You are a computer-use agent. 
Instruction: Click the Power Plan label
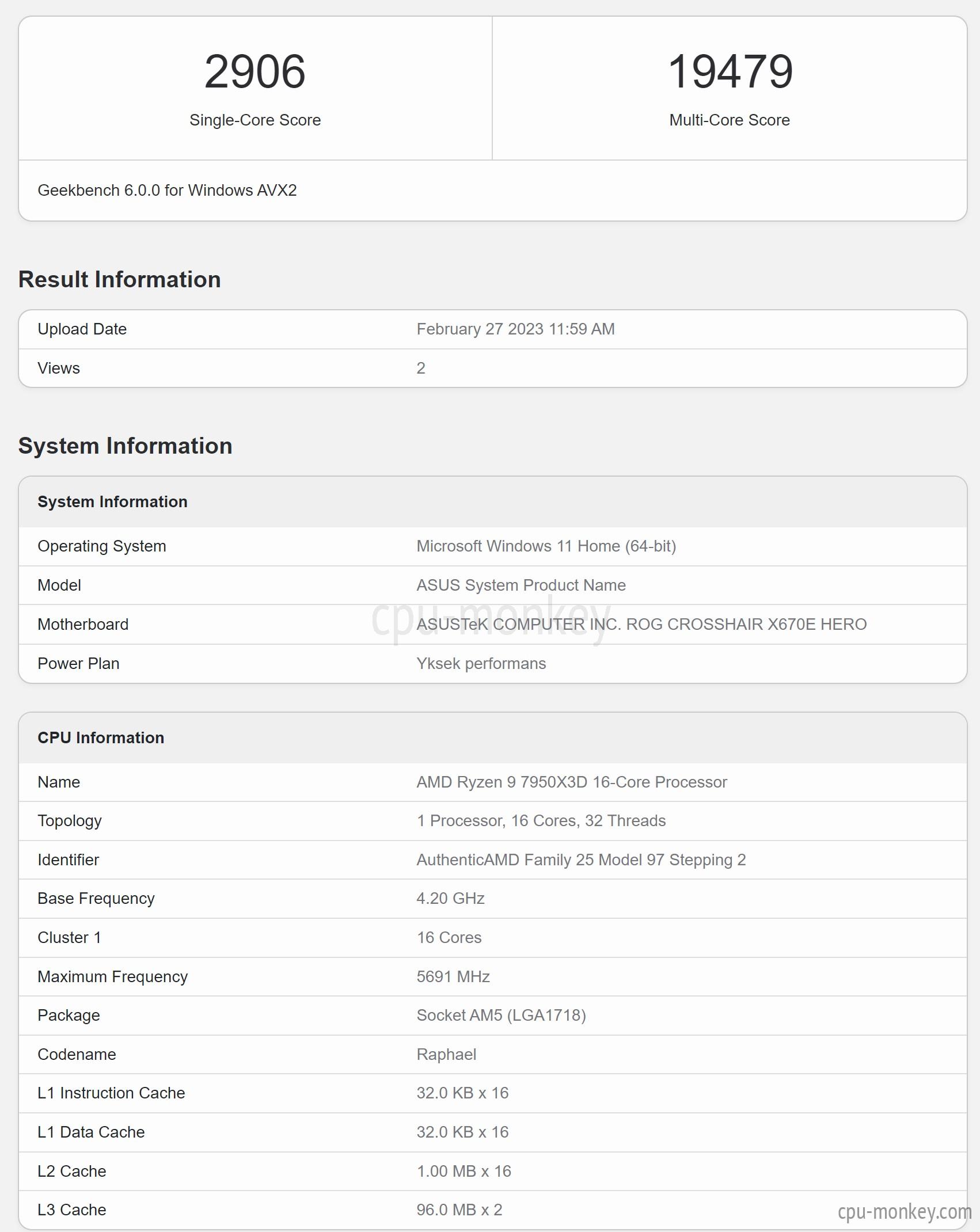coord(79,663)
